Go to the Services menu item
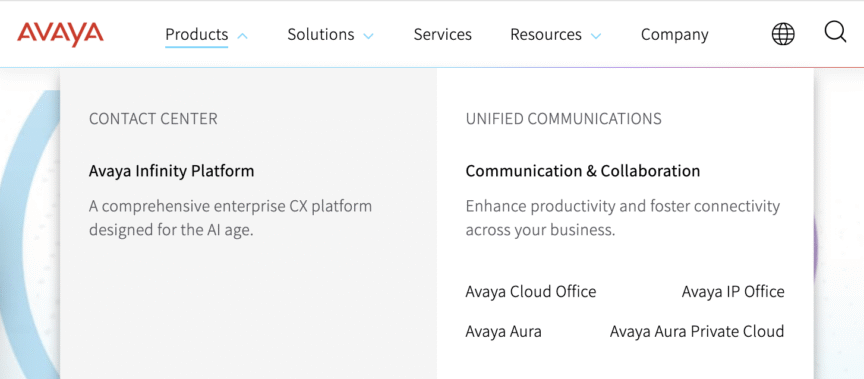 coord(442,35)
